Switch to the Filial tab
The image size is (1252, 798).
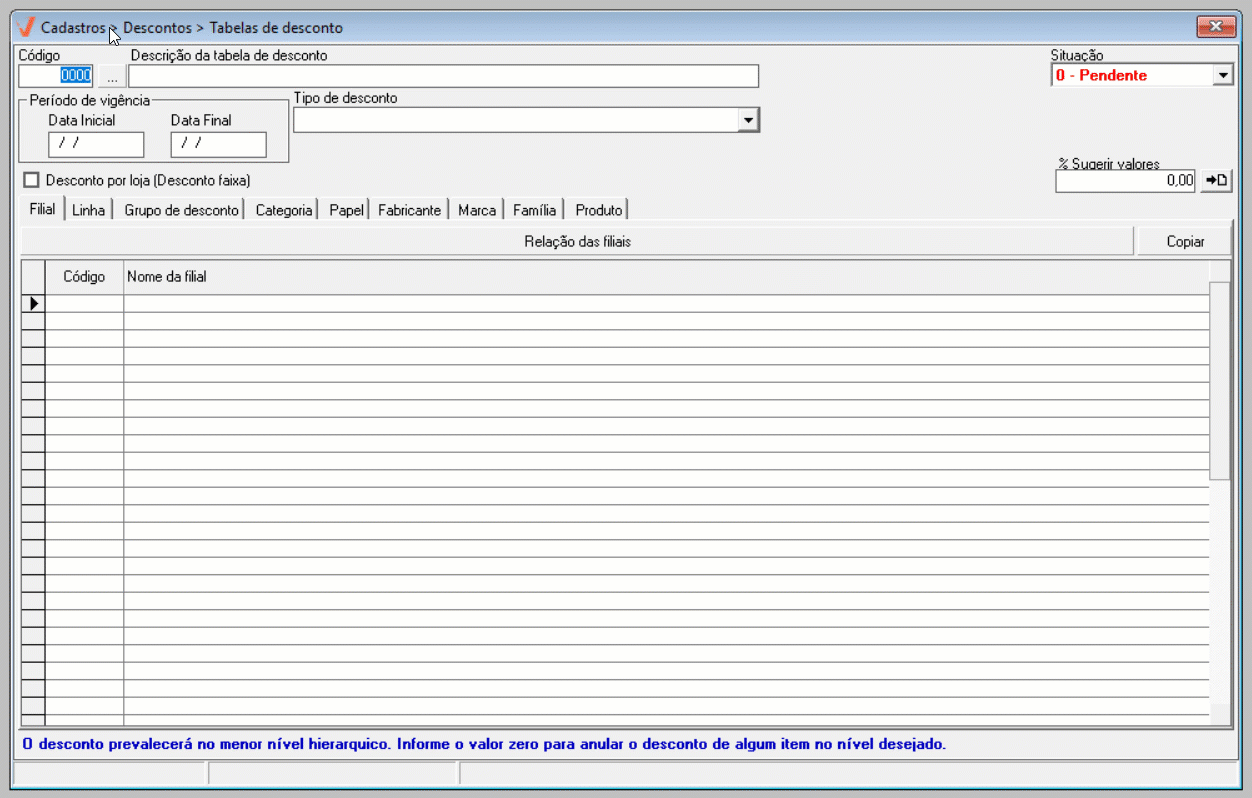[x=42, y=209]
